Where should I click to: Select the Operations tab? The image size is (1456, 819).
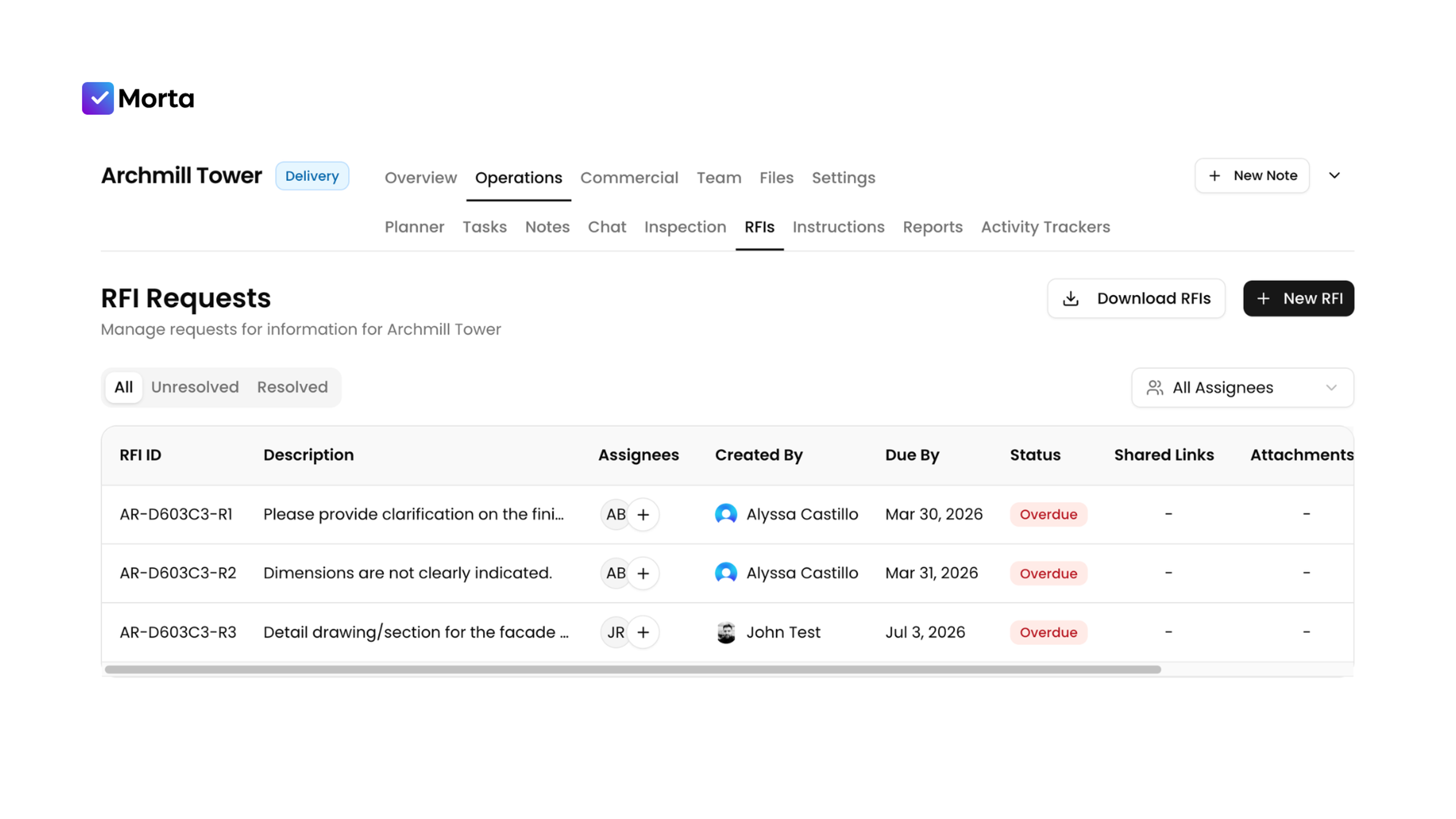click(x=518, y=178)
